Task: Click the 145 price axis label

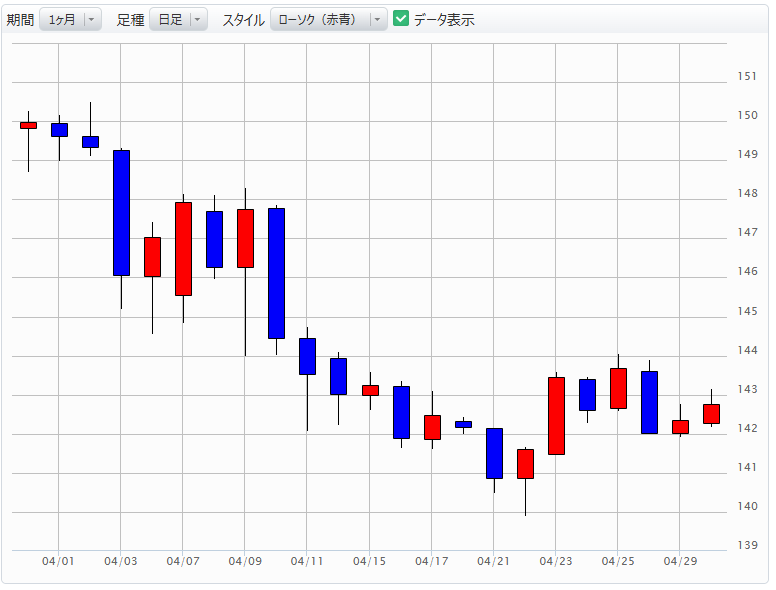Action: tap(747, 311)
